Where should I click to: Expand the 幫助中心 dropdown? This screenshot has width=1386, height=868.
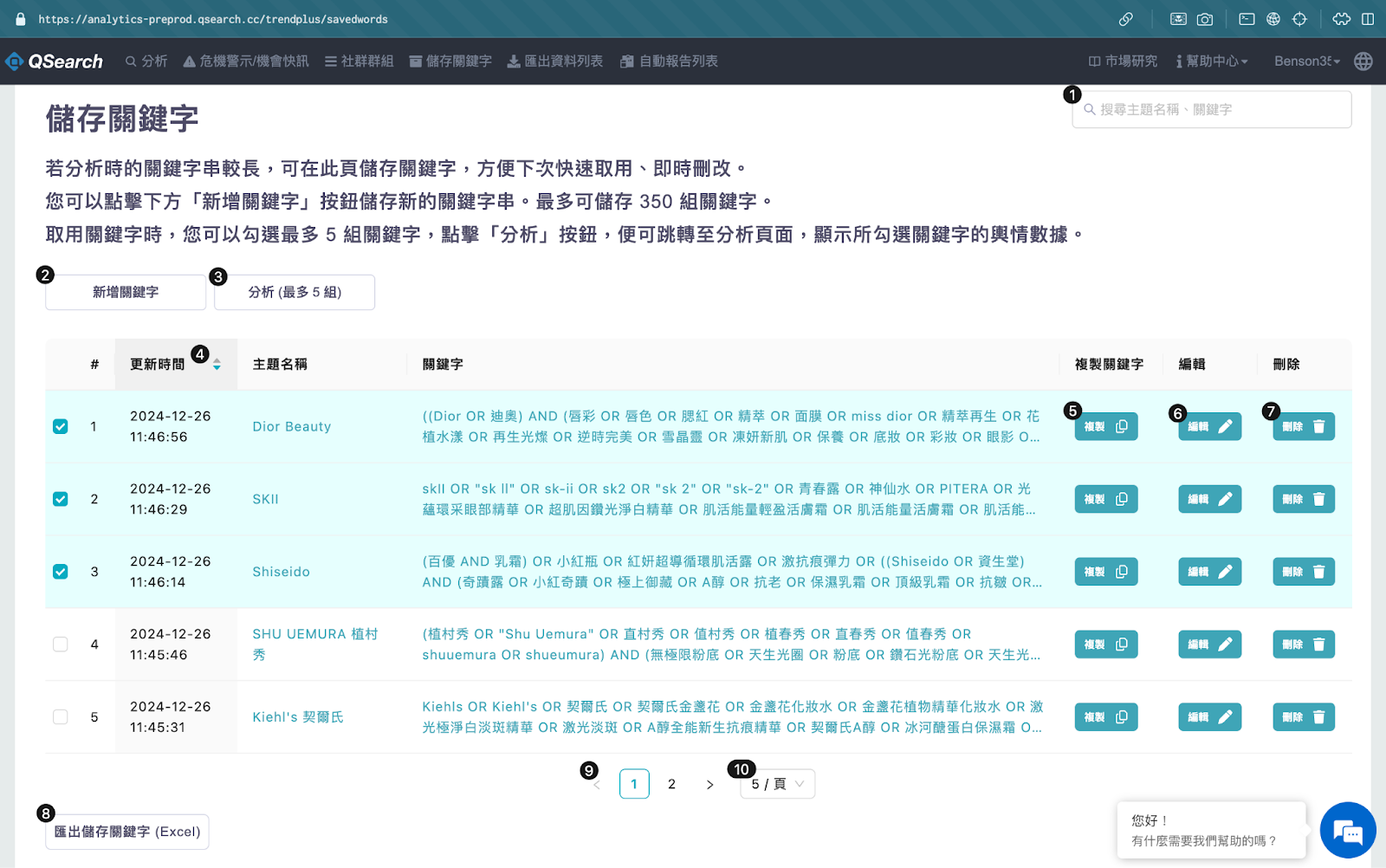click(1212, 62)
